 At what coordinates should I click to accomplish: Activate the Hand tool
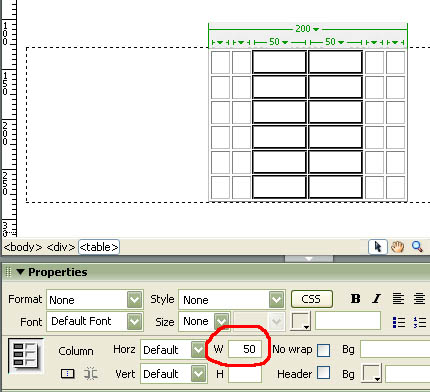coord(397,247)
